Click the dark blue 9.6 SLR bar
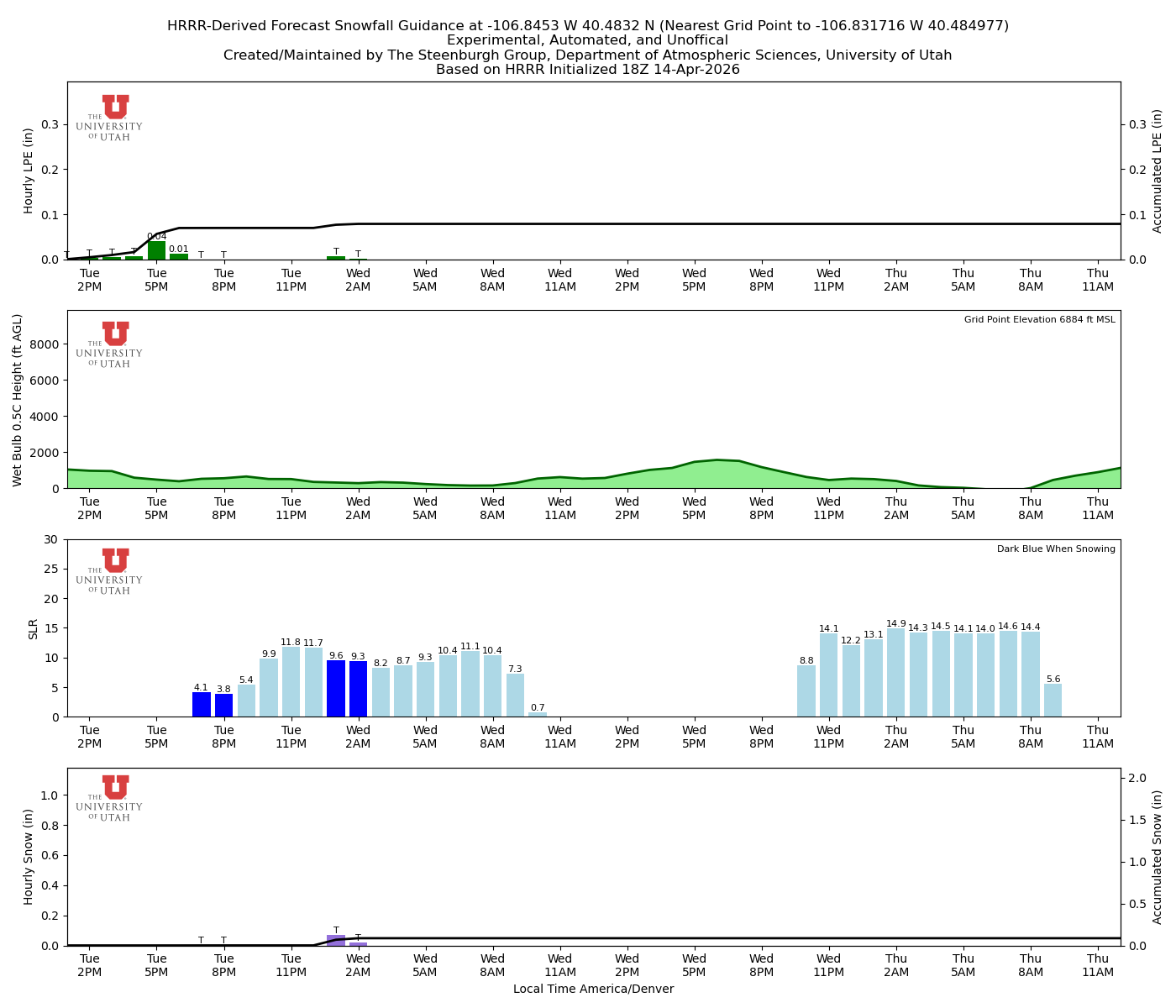1176x1008 pixels. (x=336, y=689)
